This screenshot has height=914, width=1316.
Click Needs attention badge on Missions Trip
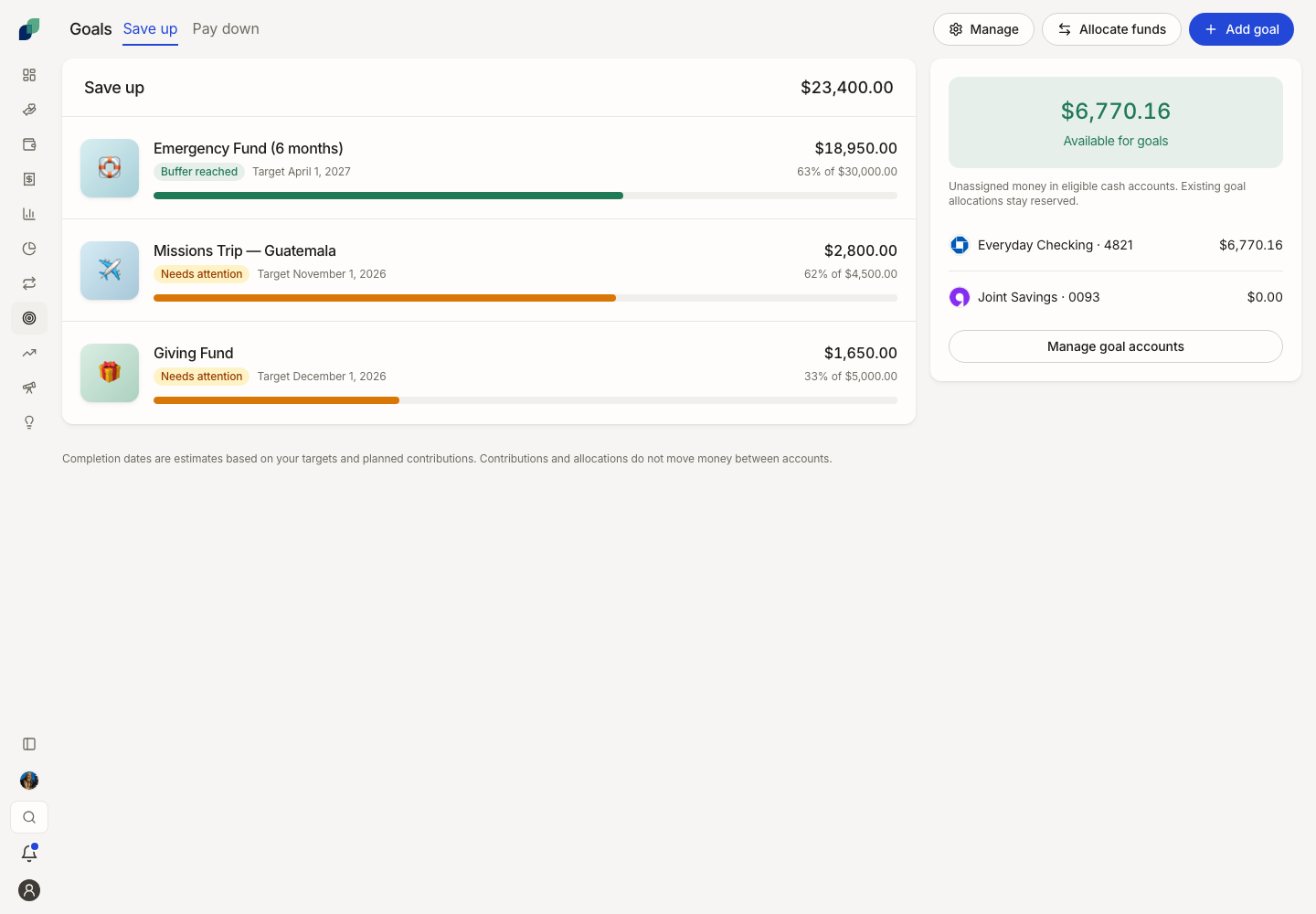click(201, 274)
